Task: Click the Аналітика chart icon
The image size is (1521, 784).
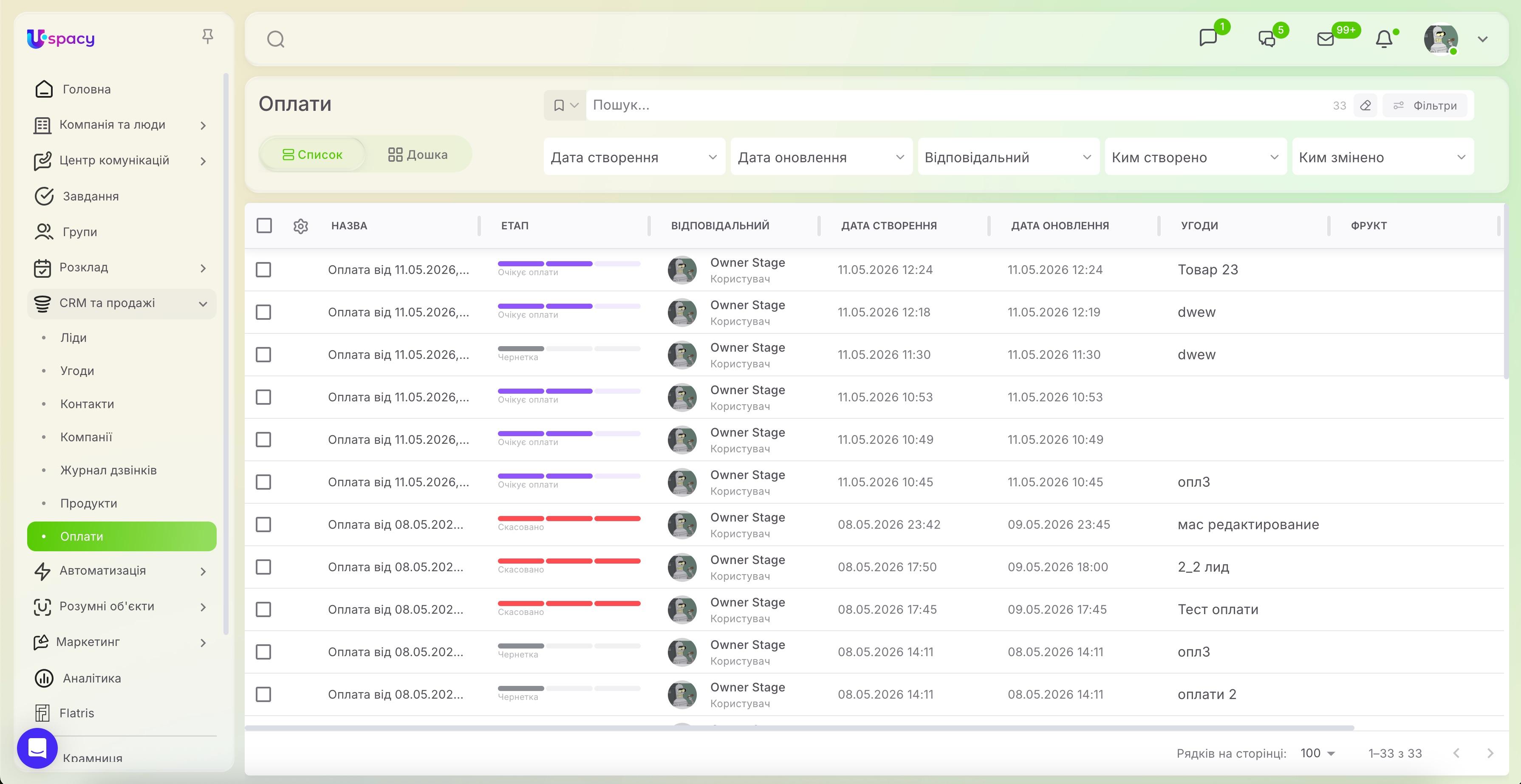Action: click(x=44, y=678)
